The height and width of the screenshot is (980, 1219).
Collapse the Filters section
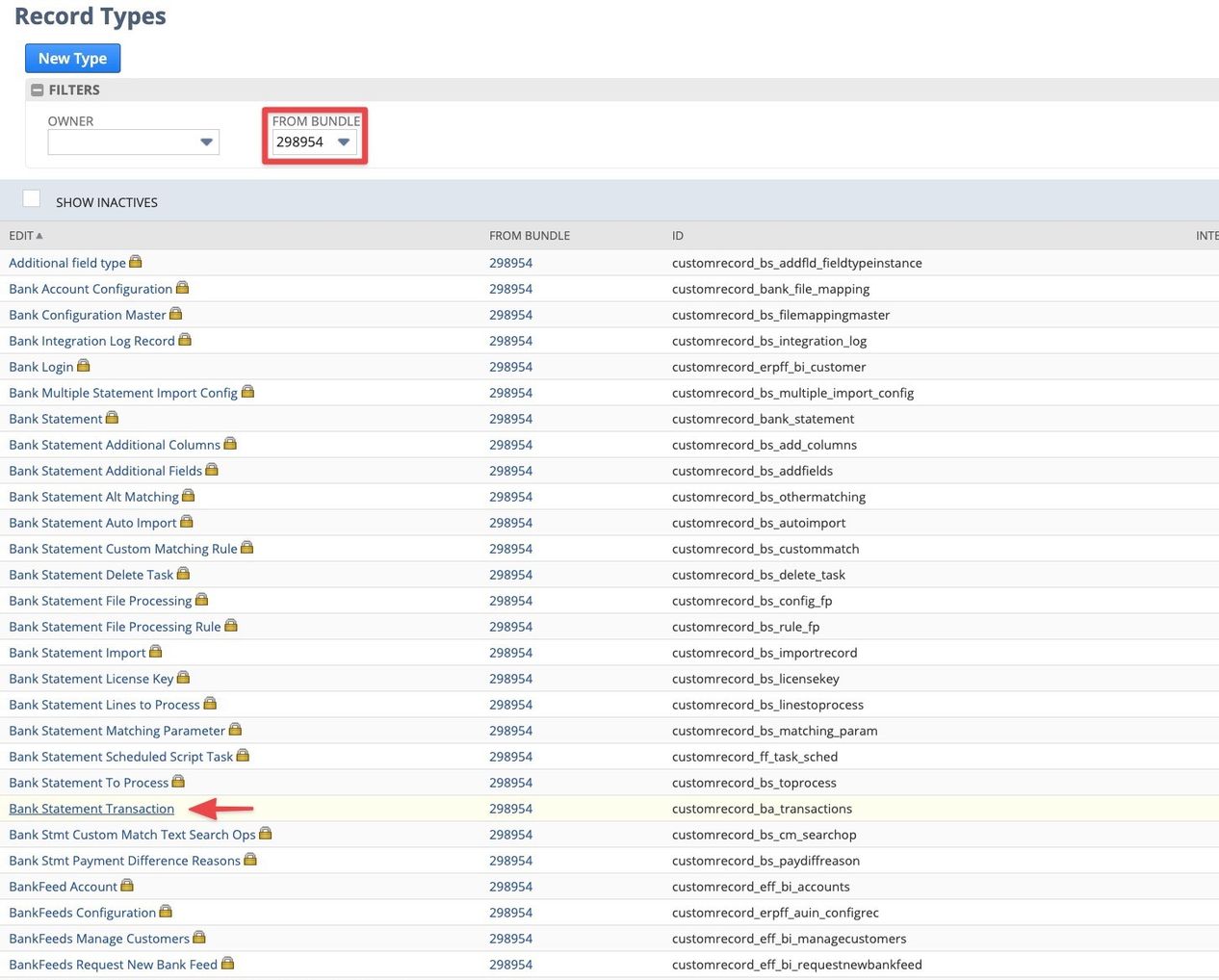coord(38,90)
